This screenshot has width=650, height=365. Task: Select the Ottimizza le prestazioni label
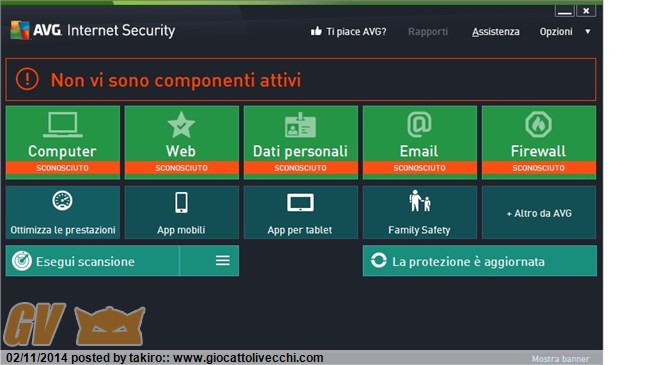pos(63,230)
